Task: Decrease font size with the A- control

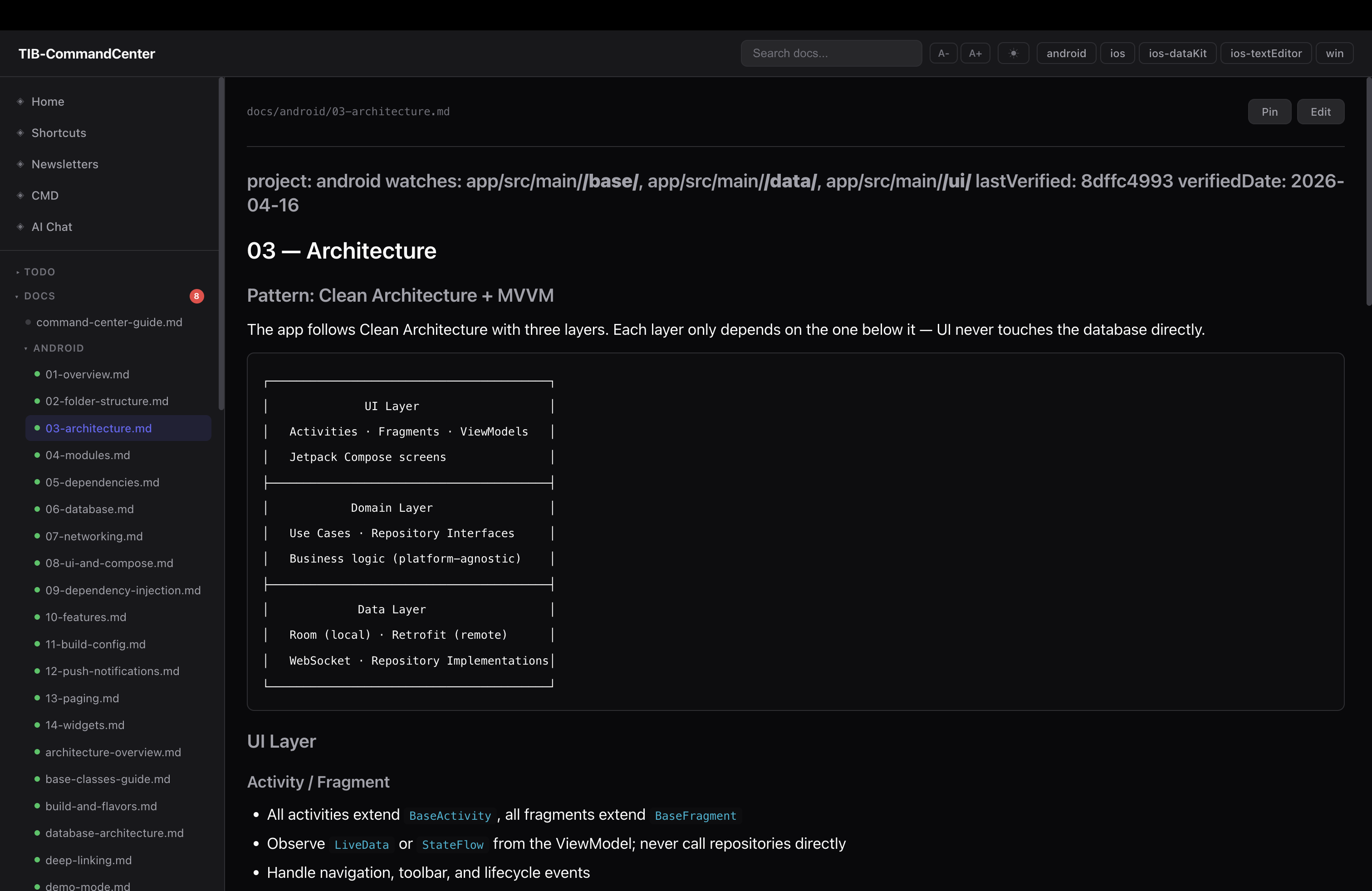Action: tap(944, 53)
